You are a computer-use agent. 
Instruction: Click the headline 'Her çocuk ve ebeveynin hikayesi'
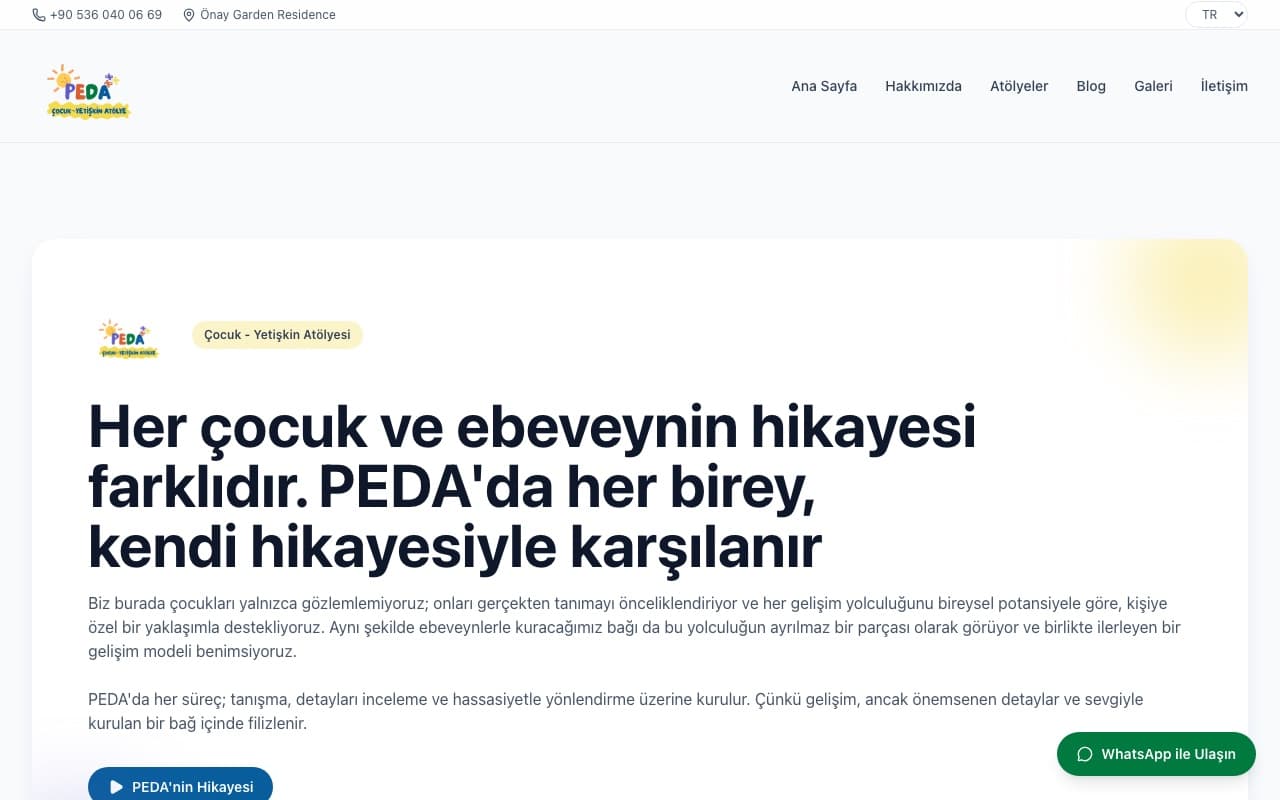click(532, 426)
